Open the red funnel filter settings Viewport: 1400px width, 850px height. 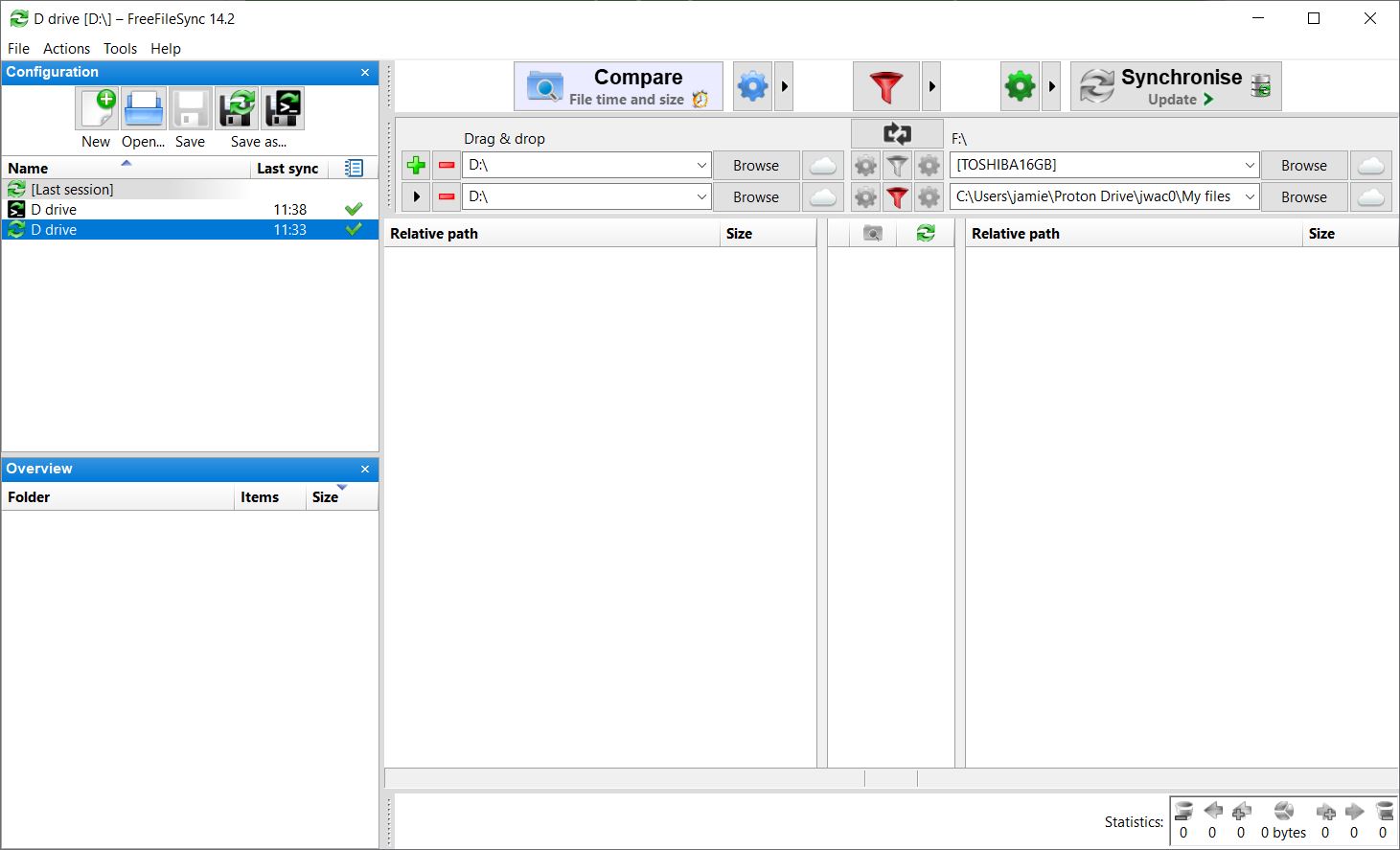click(x=886, y=86)
